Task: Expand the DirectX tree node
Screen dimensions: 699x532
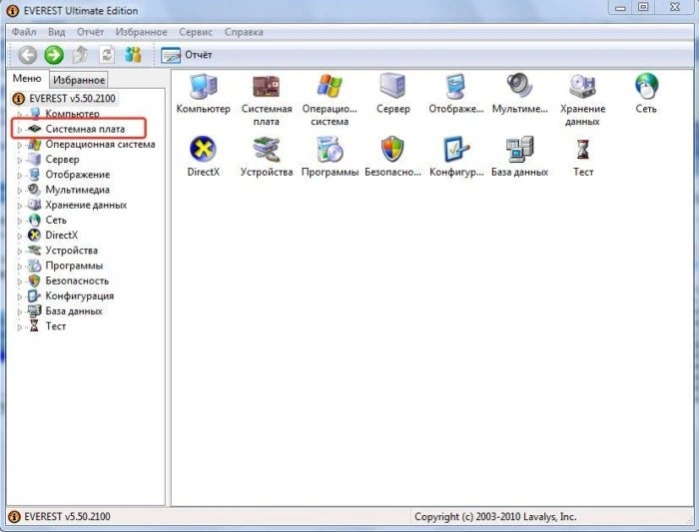Action: tap(20, 235)
